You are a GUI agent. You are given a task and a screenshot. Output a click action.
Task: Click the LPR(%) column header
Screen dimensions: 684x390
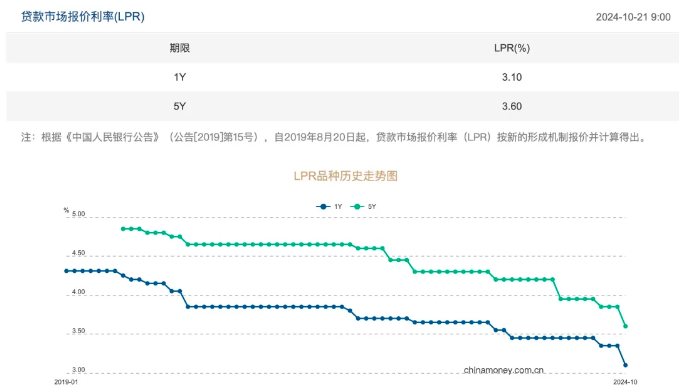[512, 48]
